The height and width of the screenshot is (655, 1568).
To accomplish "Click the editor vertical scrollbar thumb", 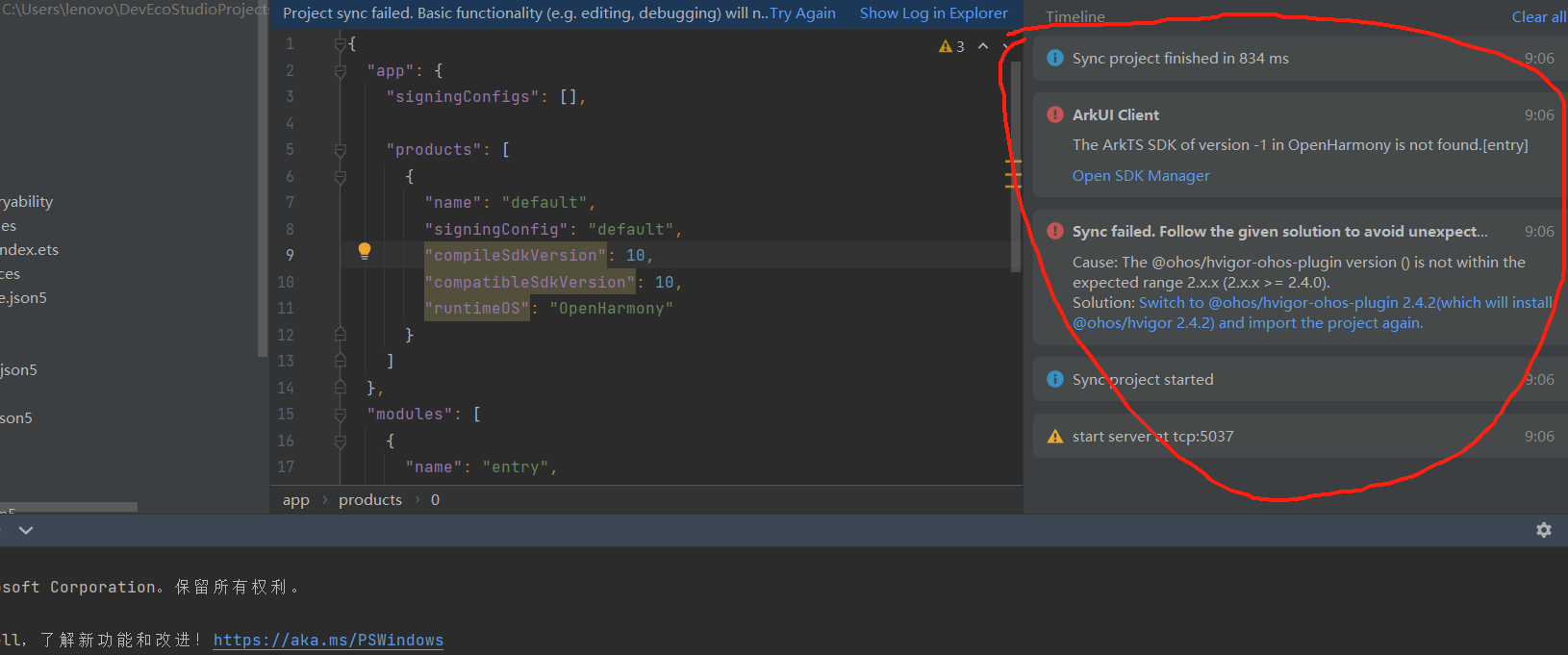I will tap(1014, 165).
